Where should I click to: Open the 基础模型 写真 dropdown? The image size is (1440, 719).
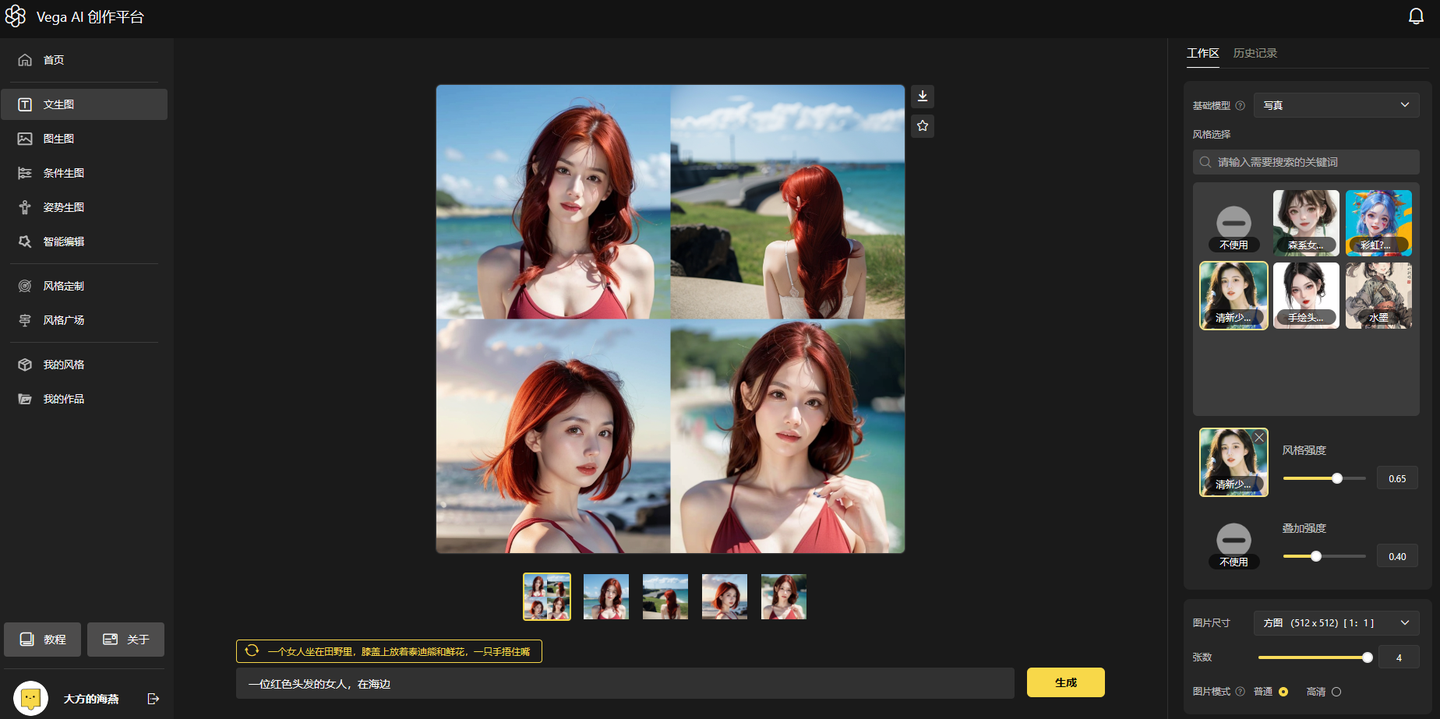(x=1336, y=105)
